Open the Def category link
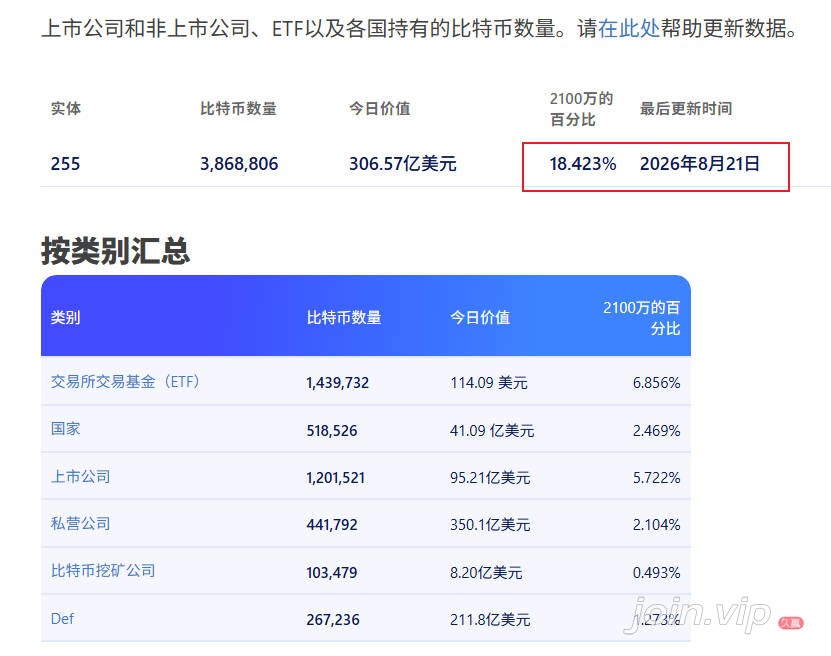831x656 pixels. [x=63, y=618]
